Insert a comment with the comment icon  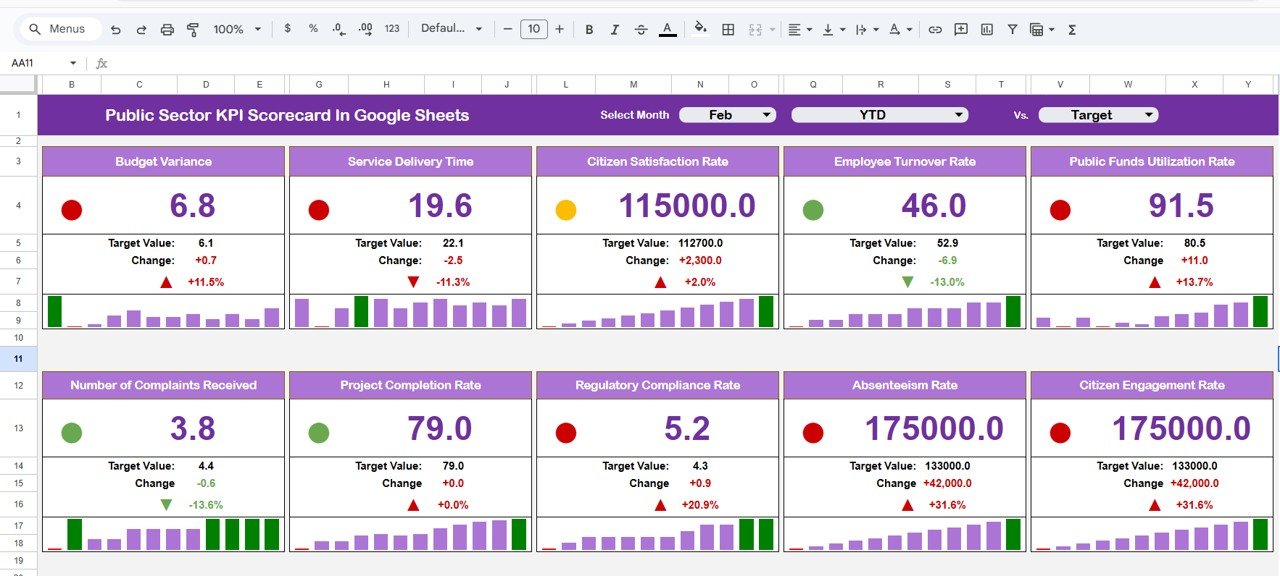click(960, 30)
